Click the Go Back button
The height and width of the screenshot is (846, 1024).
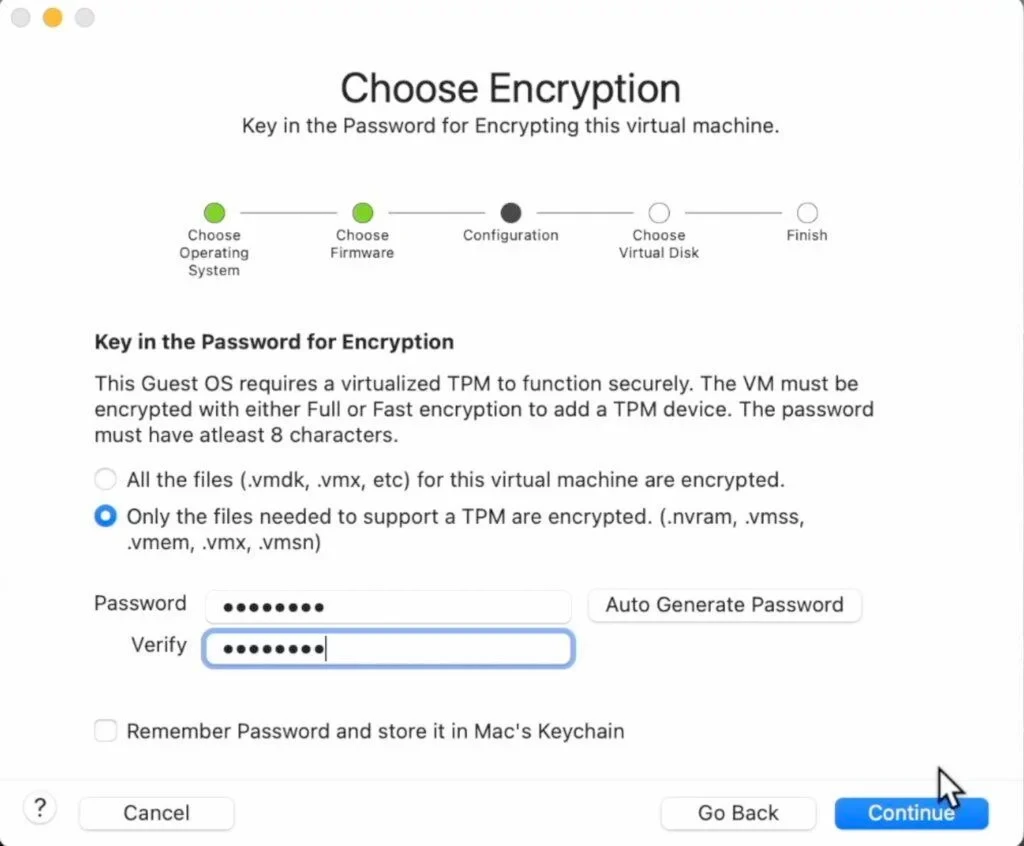(738, 813)
